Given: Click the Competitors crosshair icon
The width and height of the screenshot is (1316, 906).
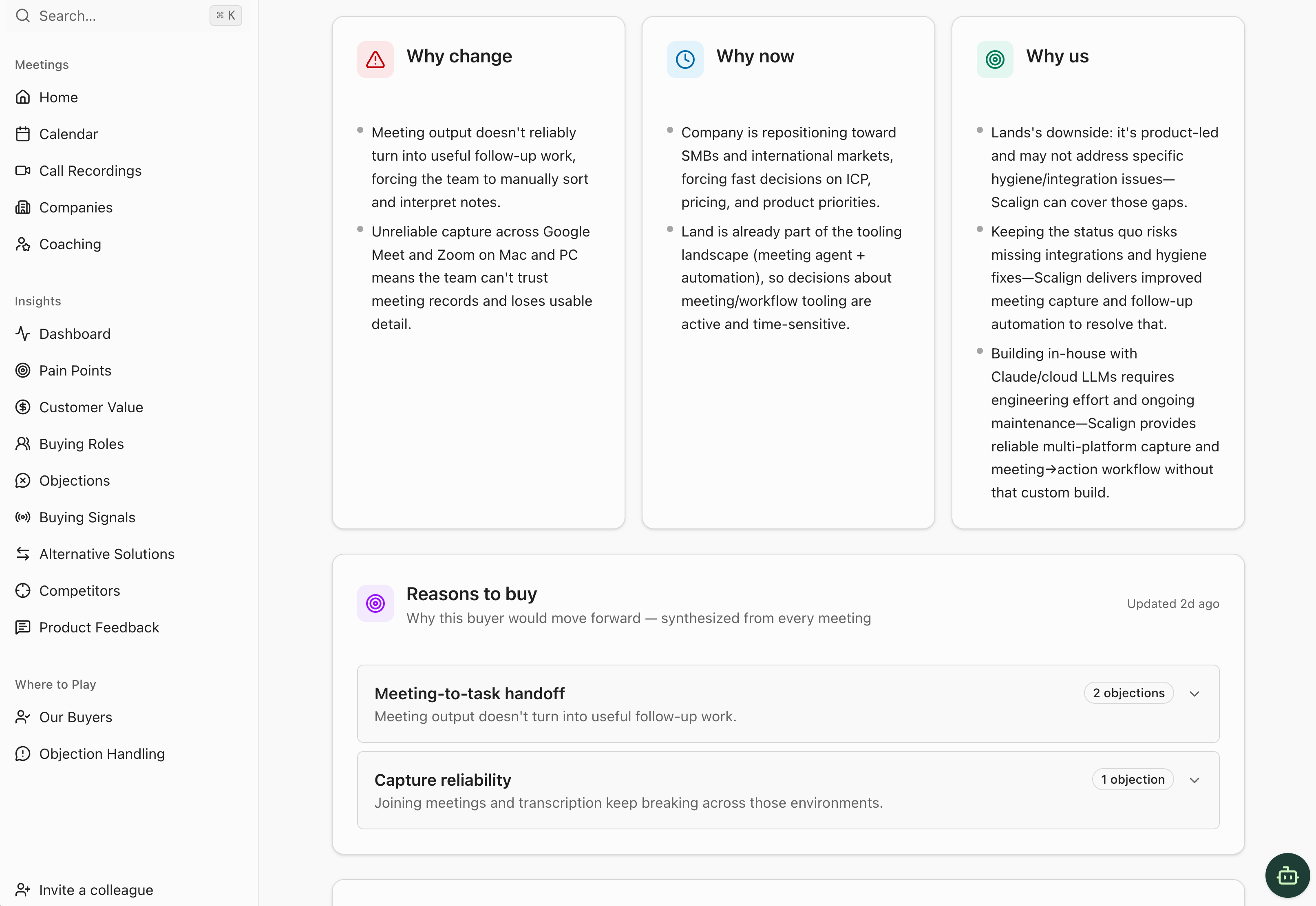Looking at the screenshot, I should click(x=23, y=591).
